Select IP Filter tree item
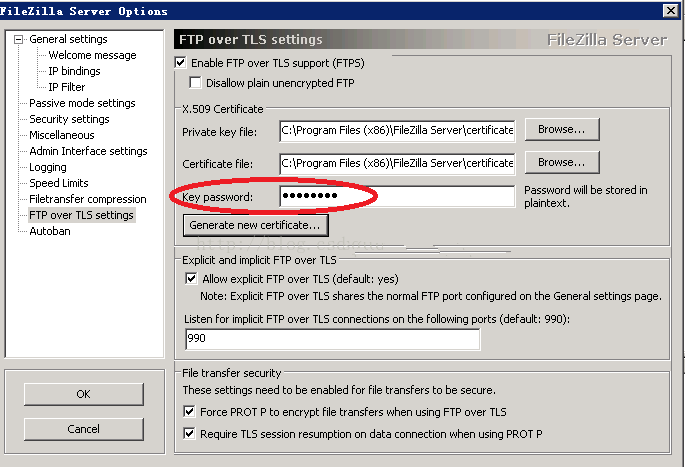This screenshot has width=685, height=467. point(66,87)
